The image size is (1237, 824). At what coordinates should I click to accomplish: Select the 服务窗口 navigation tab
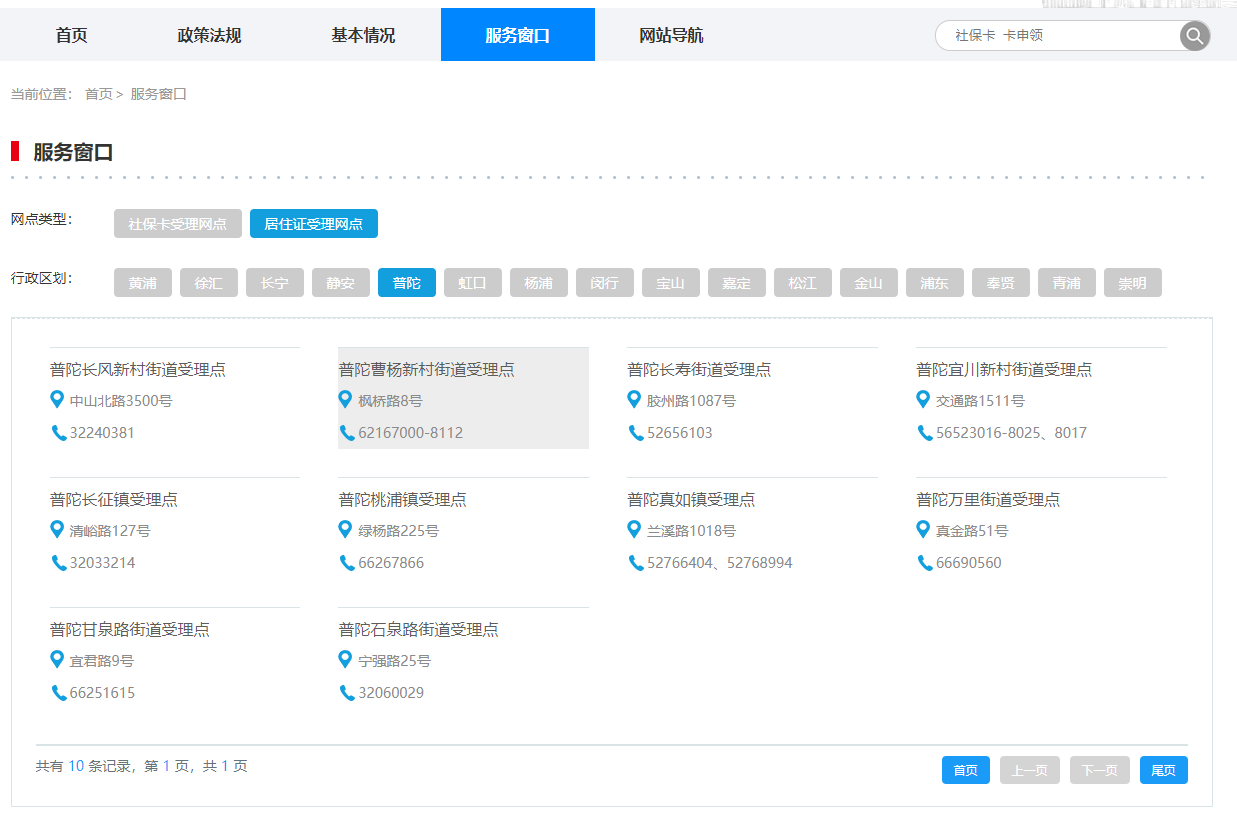518,35
